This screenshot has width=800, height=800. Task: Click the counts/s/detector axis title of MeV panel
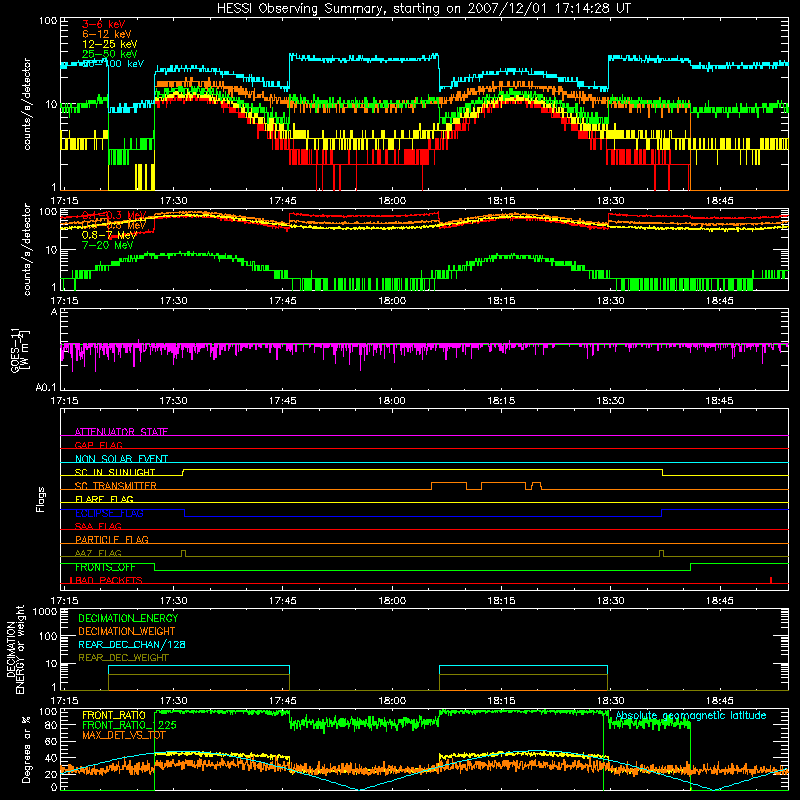click(x=27, y=249)
